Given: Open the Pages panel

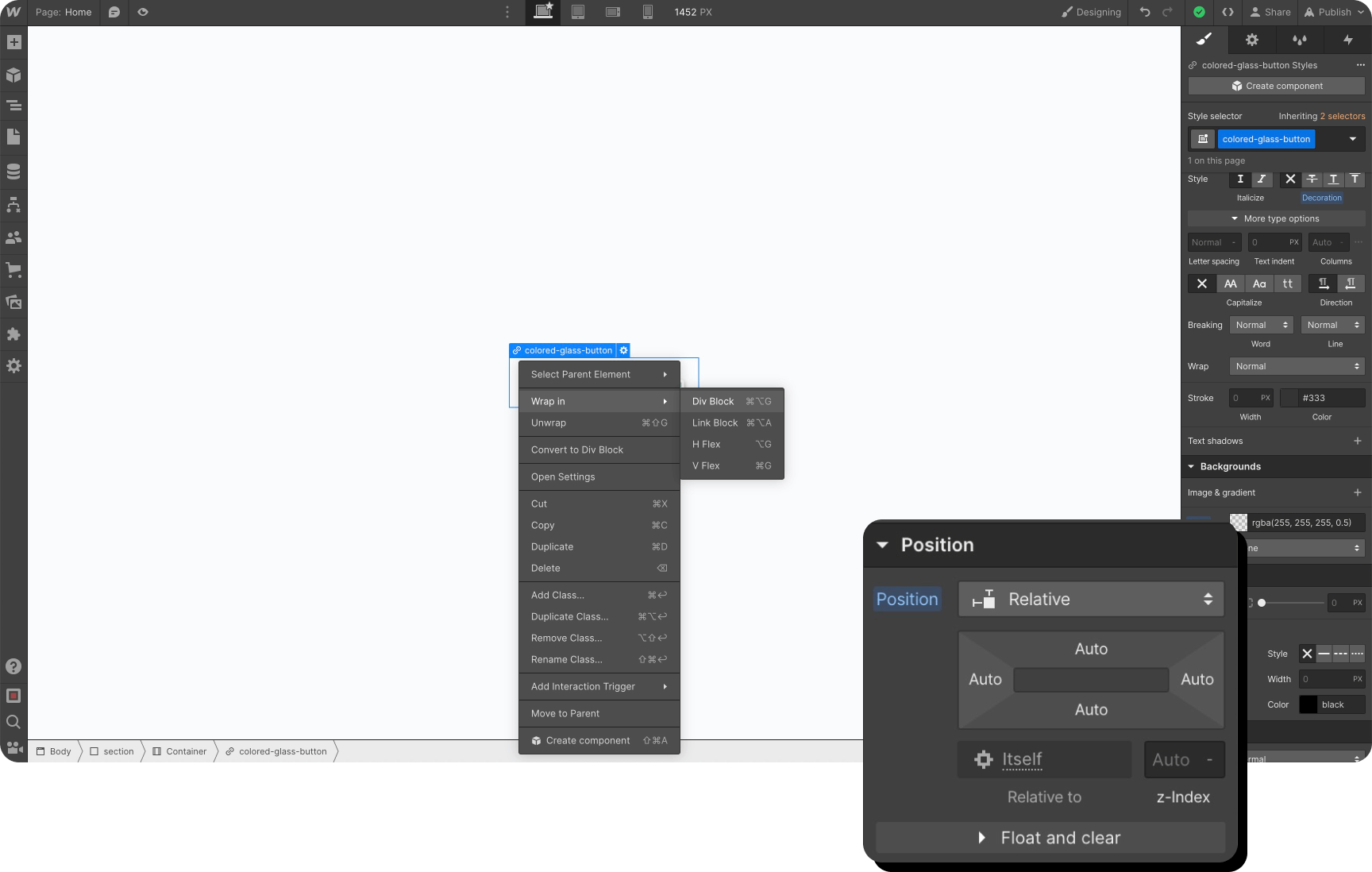Looking at the screenshot, I should [13, 137].
